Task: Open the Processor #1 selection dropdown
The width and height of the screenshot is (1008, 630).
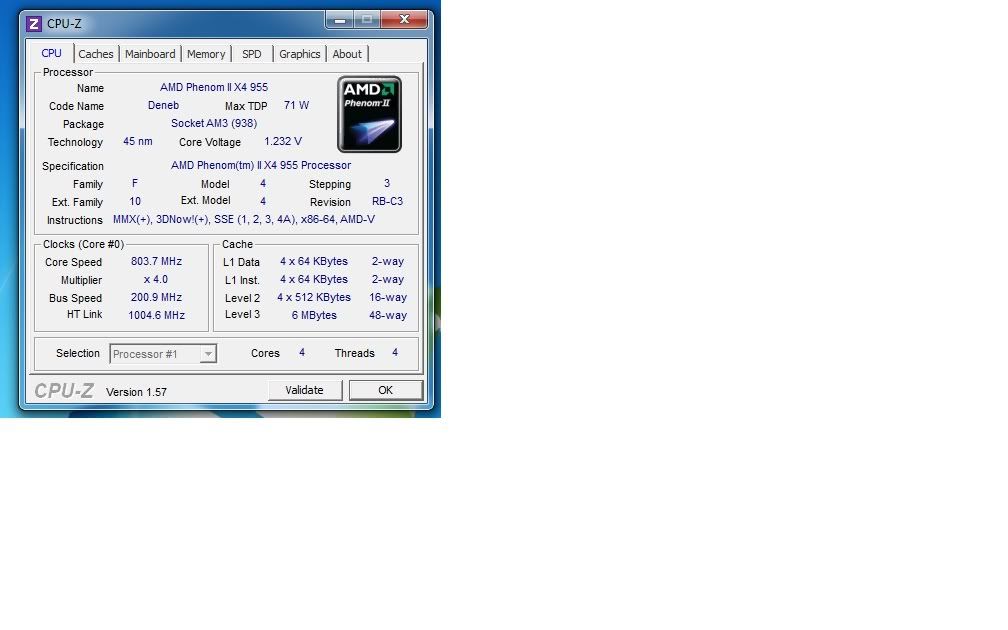Action: pyautogui.click(x=163, y=354)
